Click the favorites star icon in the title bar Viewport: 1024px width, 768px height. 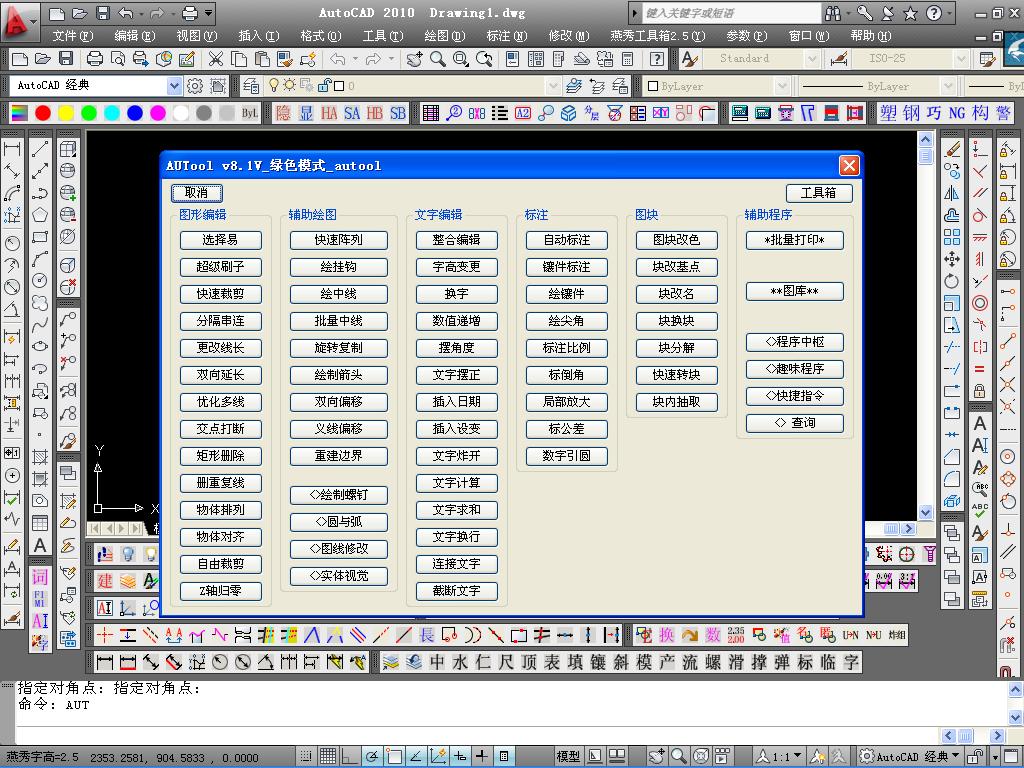coord(910,12)
